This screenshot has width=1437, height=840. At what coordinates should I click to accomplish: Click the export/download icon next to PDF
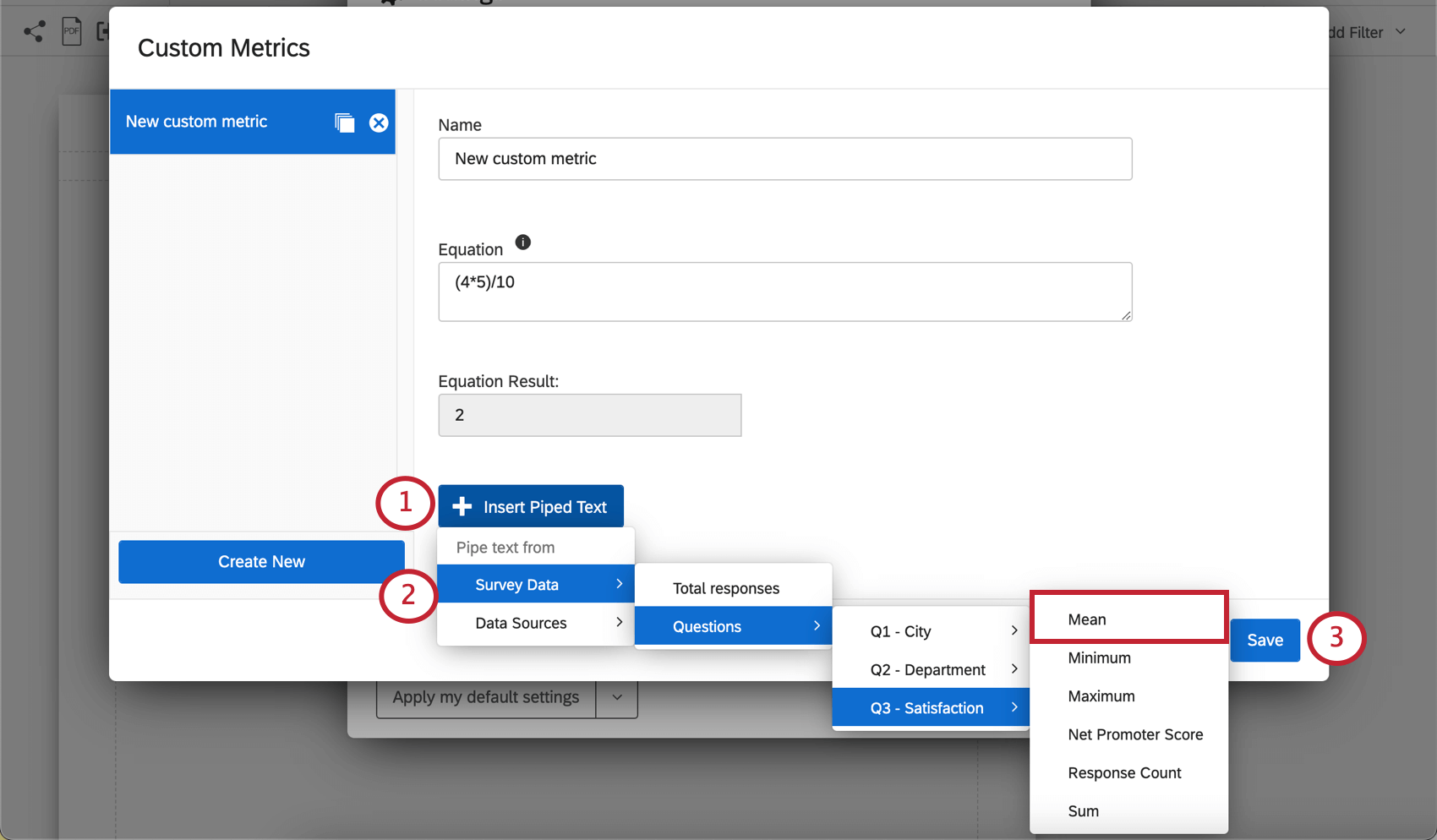(x=104, y=30)
